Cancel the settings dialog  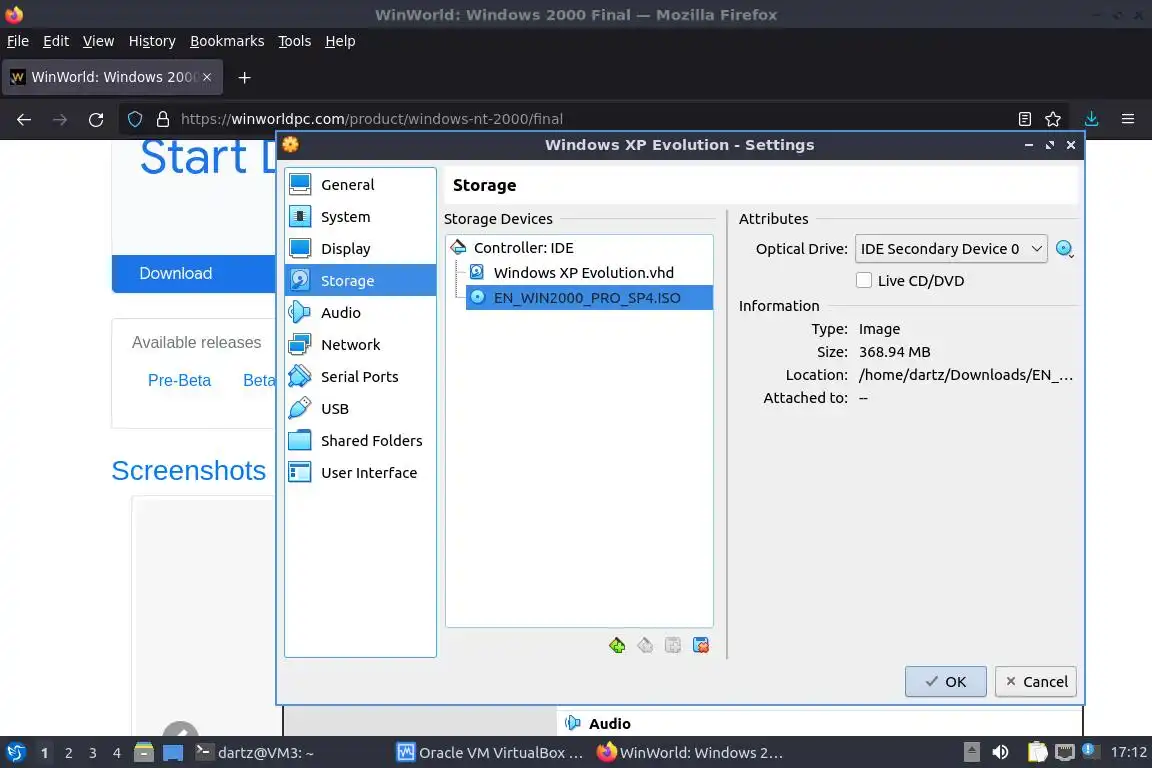pos(1036,681)
